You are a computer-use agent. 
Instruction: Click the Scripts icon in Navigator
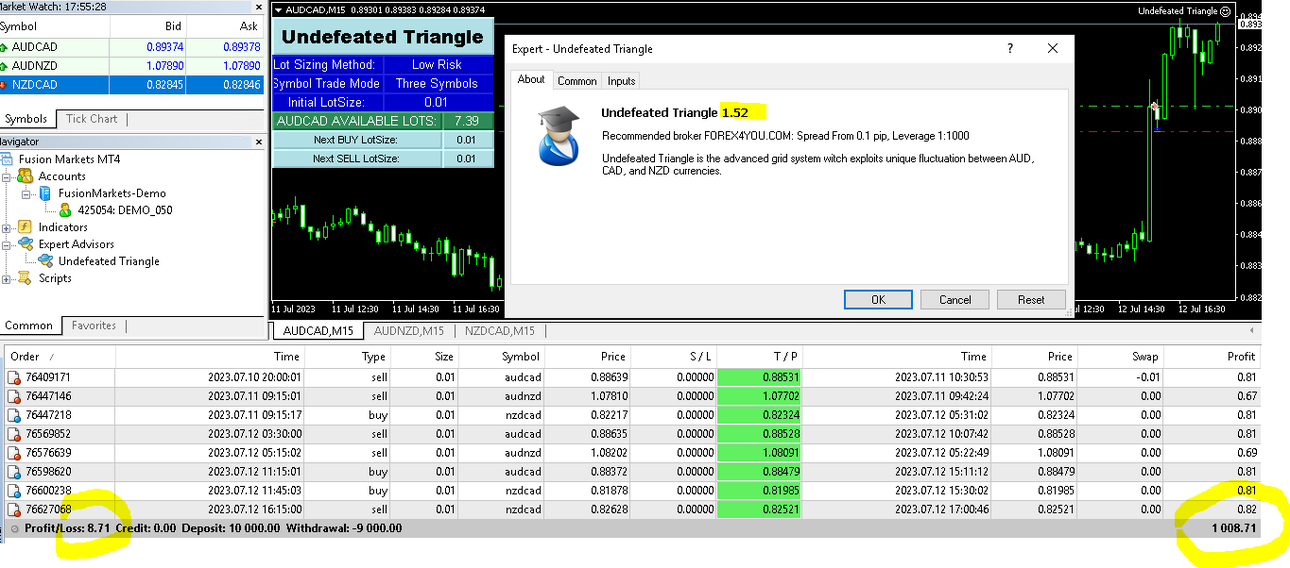[25, 278]
